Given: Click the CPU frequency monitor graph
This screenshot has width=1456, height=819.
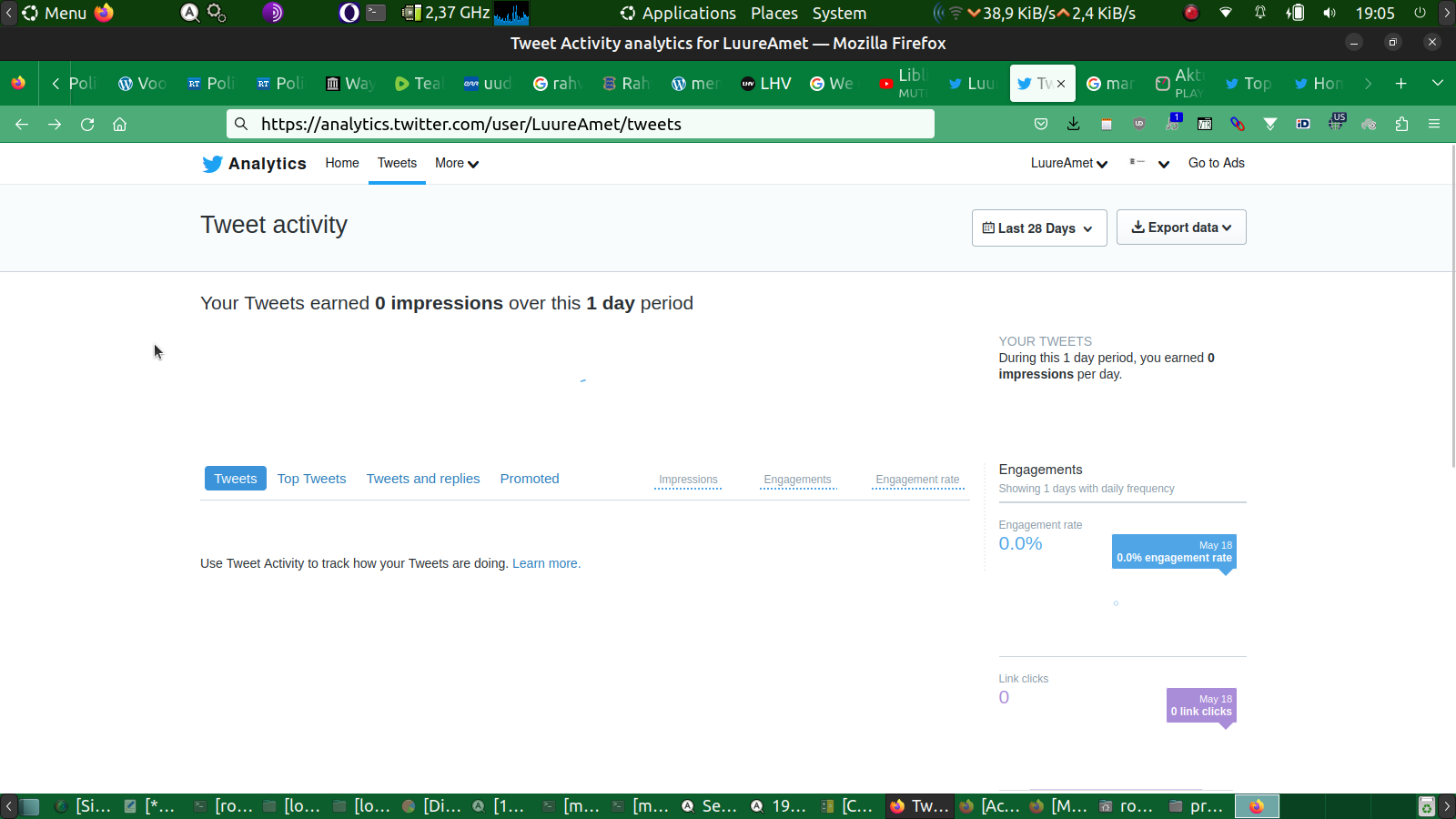Looking at the screenshot, I should pos(511,13).
